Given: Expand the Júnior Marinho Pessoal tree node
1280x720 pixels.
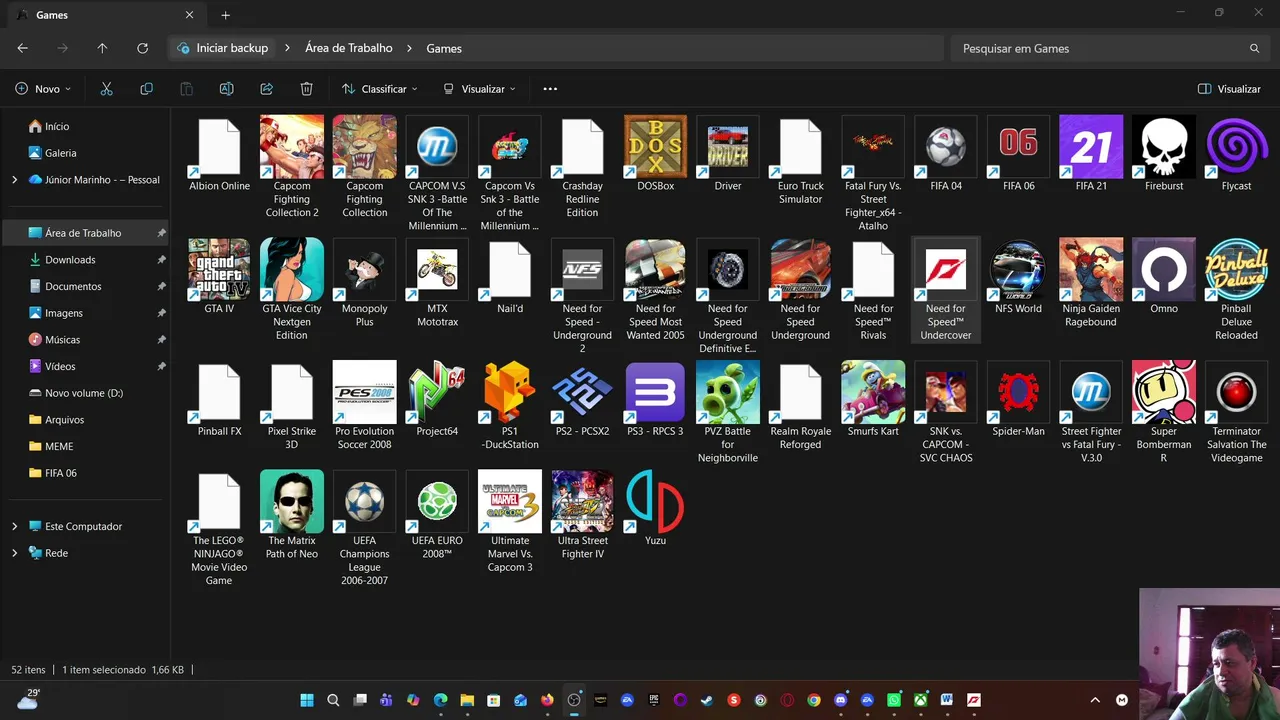Looking at the screenshot, I should (x=14, y=180).
